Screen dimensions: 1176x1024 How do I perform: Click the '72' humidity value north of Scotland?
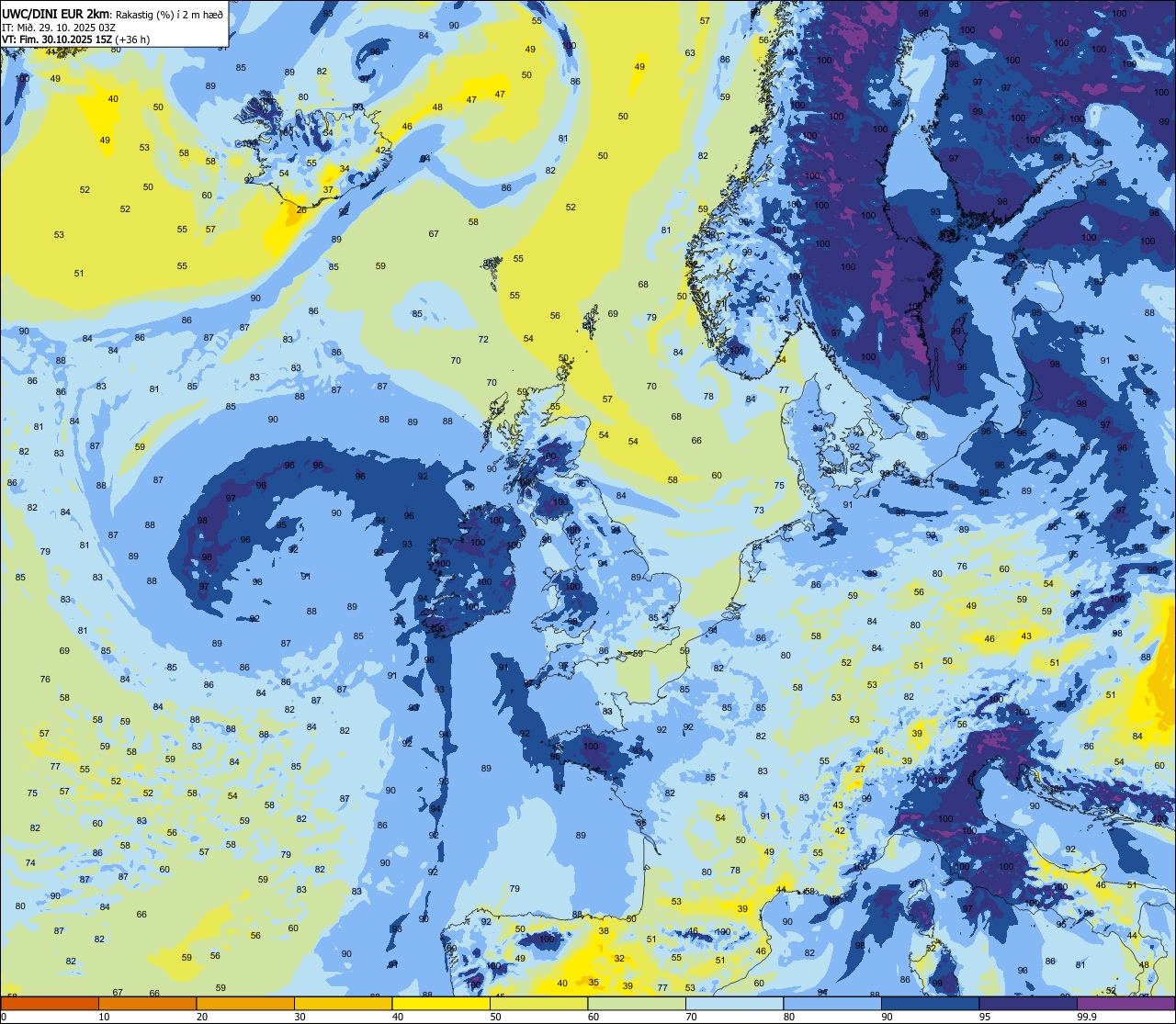coord(483,340)
